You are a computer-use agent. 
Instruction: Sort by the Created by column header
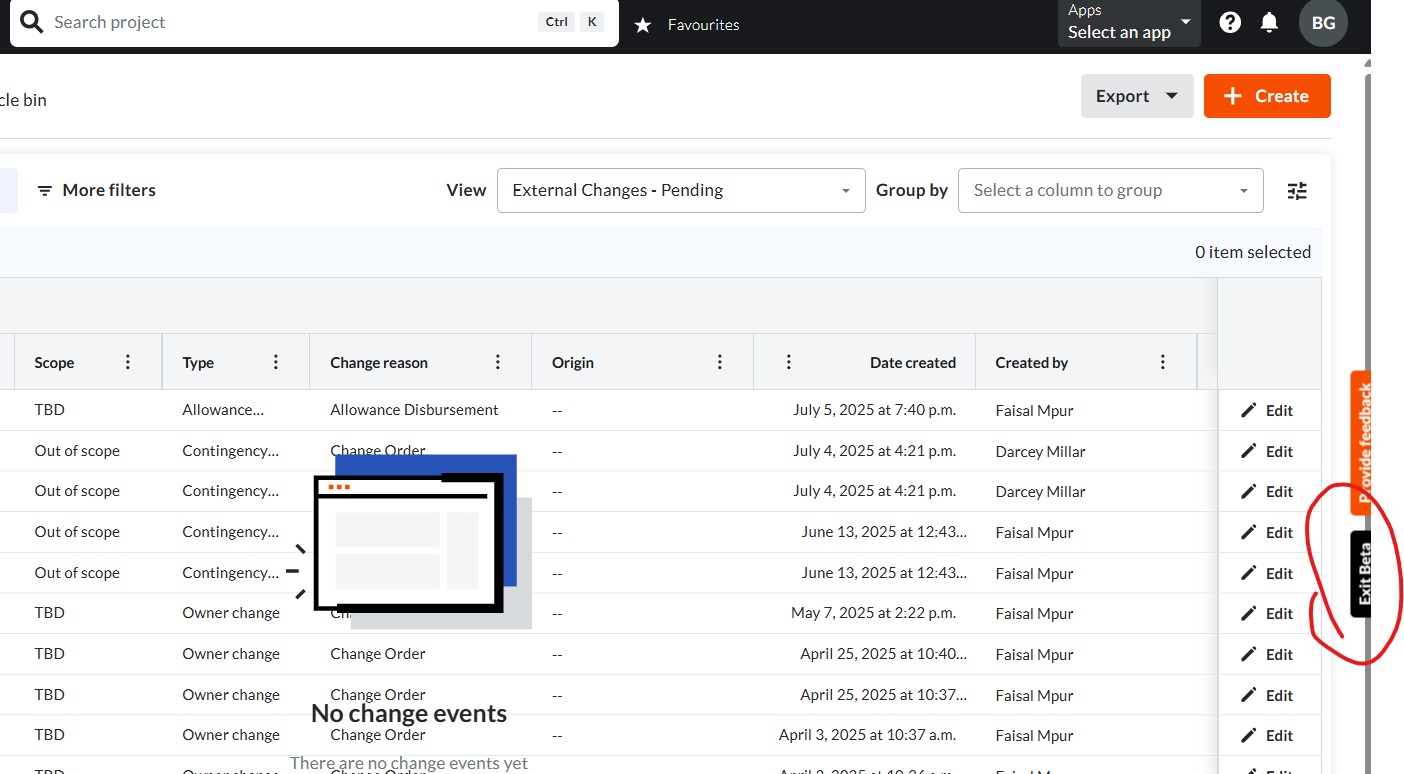pyautogui.click(x=1032, y=363)
